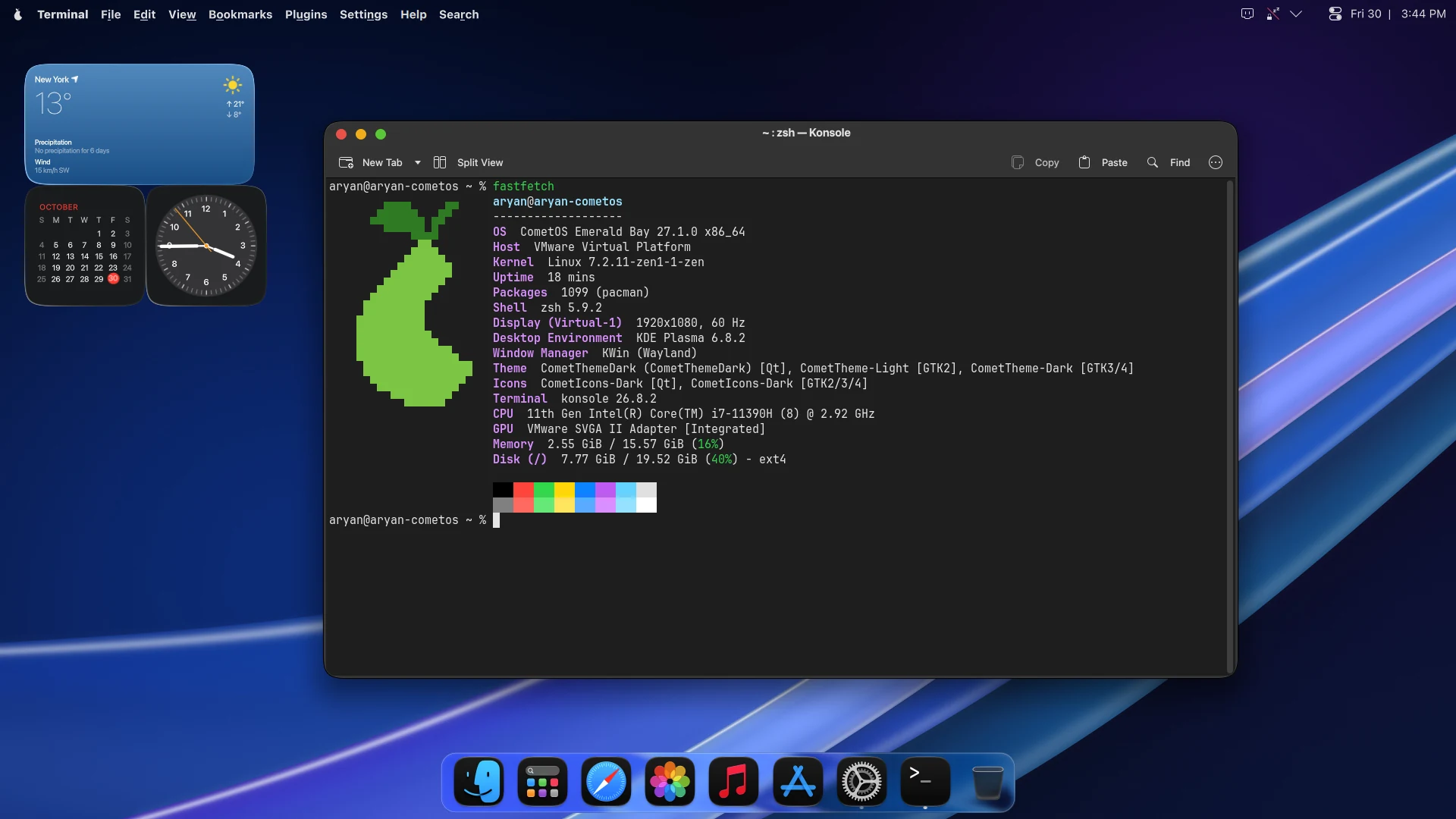The width and height of the screenshot is (1456, 819).
Task: Open Terminal icon in dock
Action: click(925, 782)
